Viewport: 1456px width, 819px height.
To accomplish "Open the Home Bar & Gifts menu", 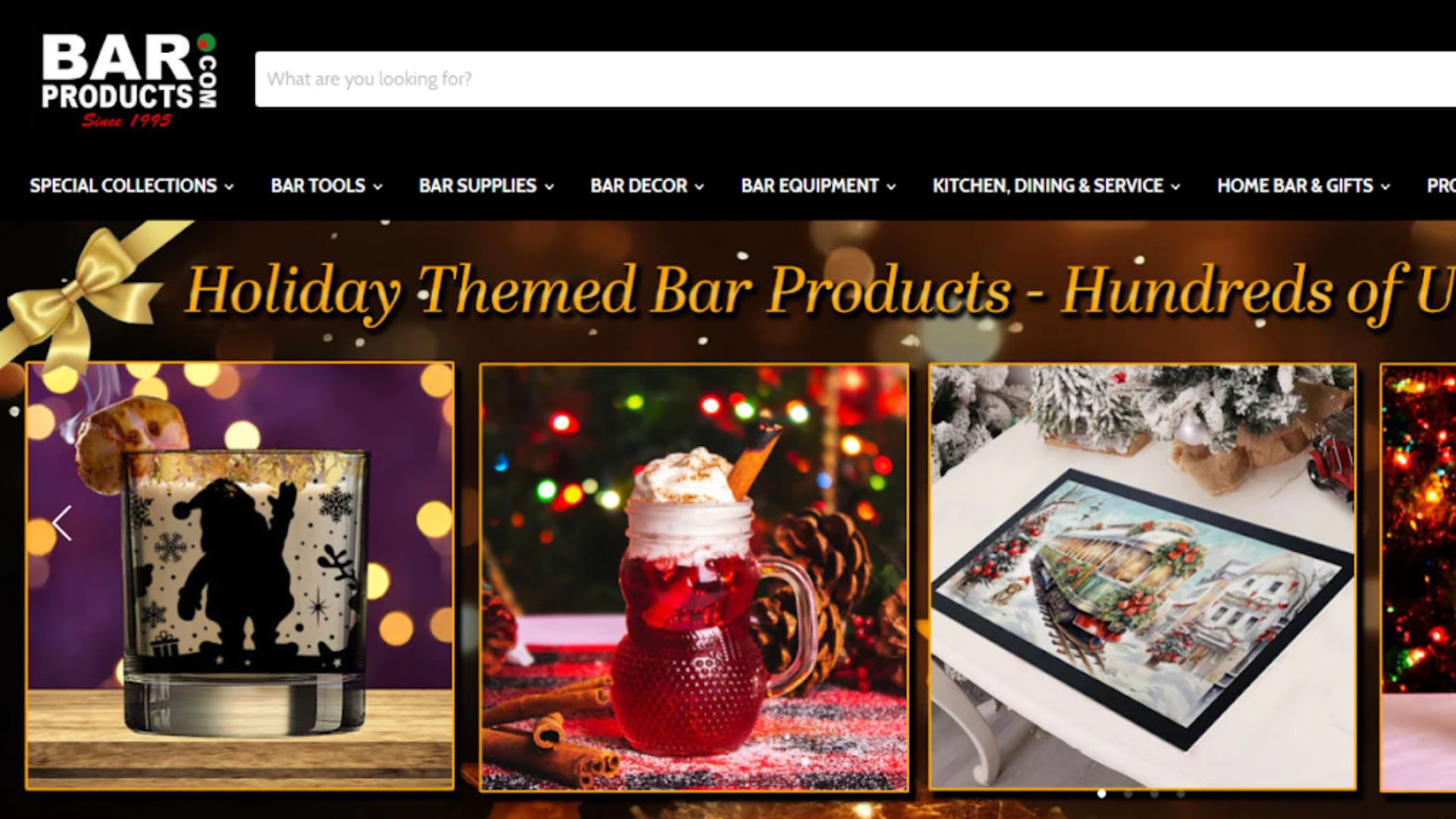I will (1303, 186).
